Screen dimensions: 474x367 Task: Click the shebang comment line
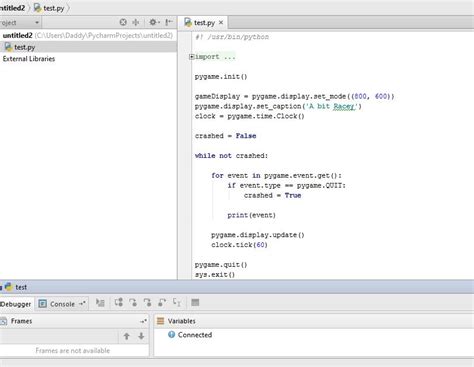point(232,37)
